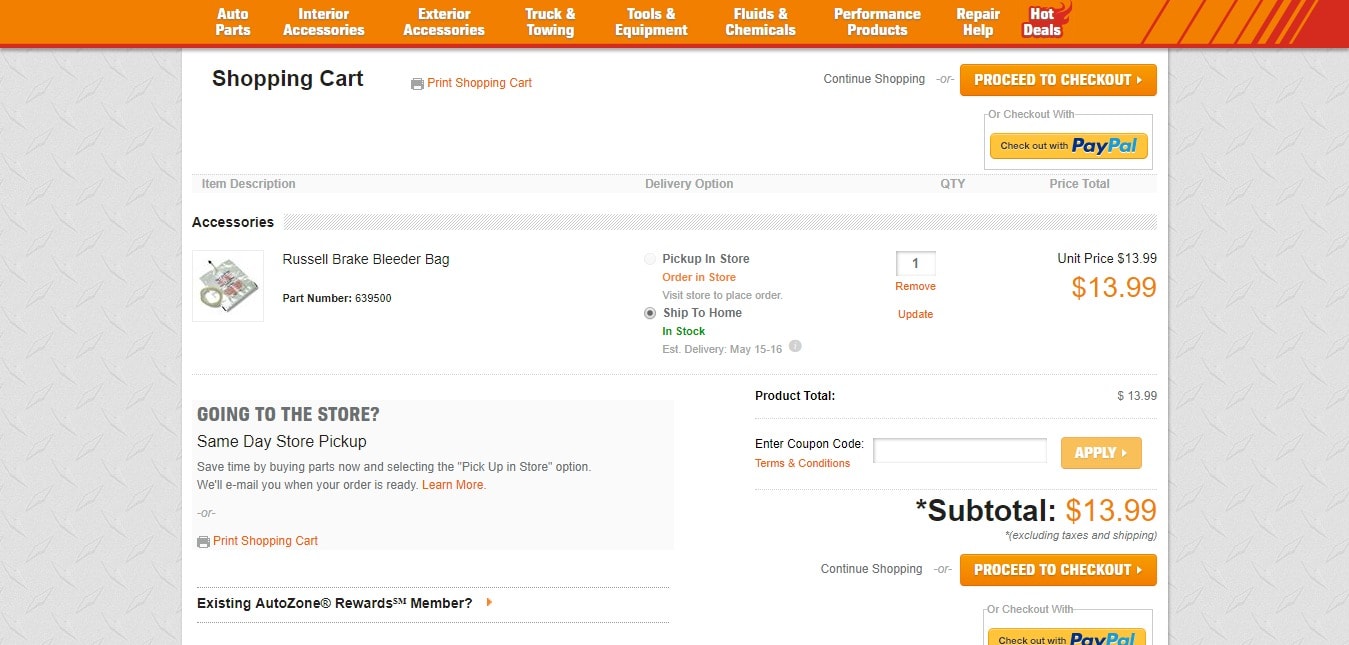
Task: Click top Continue Shopping link
Action: [874, 79]
